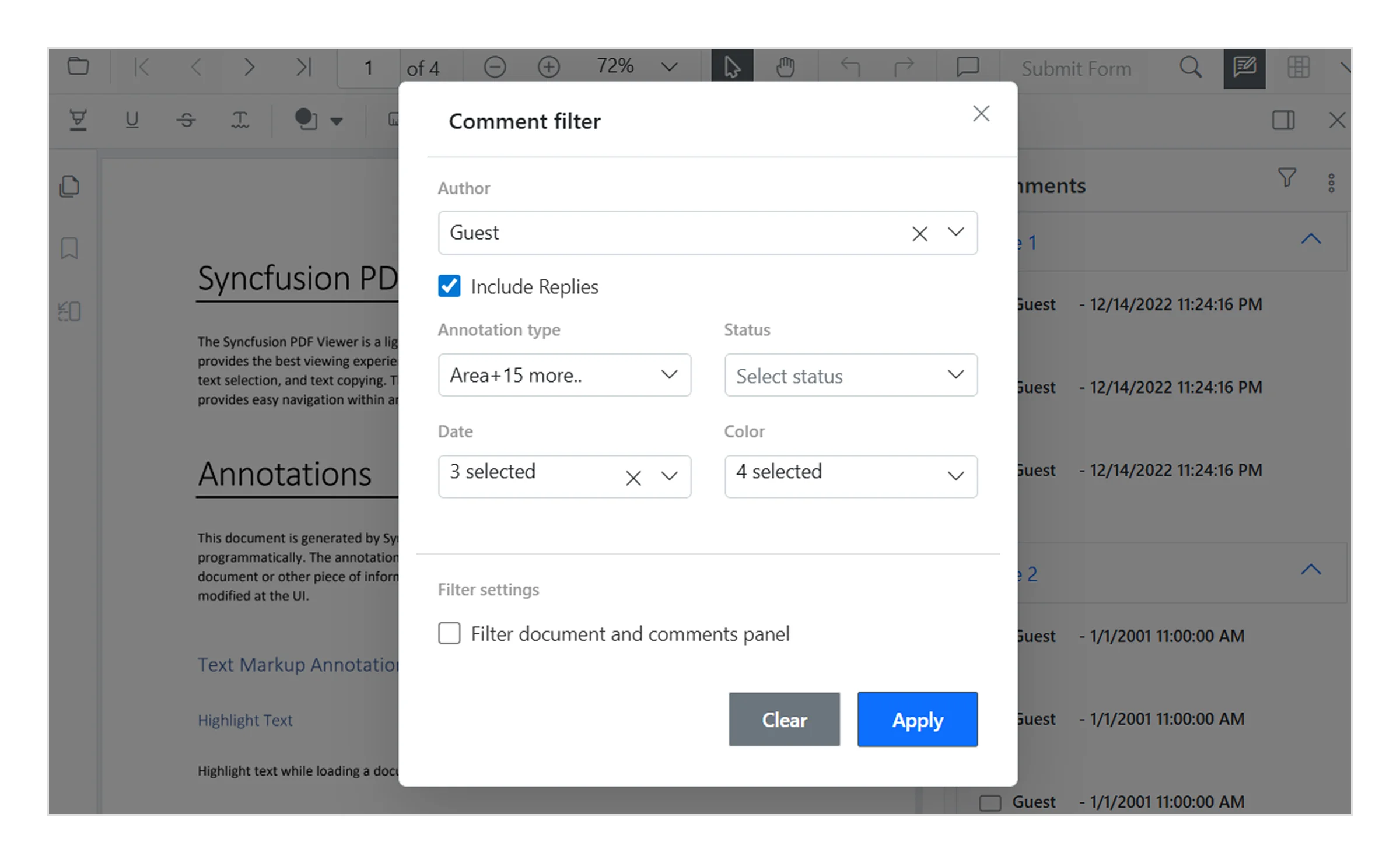Open the Color dropdown with 4 selected
The width and height of the screenshot is (1400, 863).
[851, 476]
